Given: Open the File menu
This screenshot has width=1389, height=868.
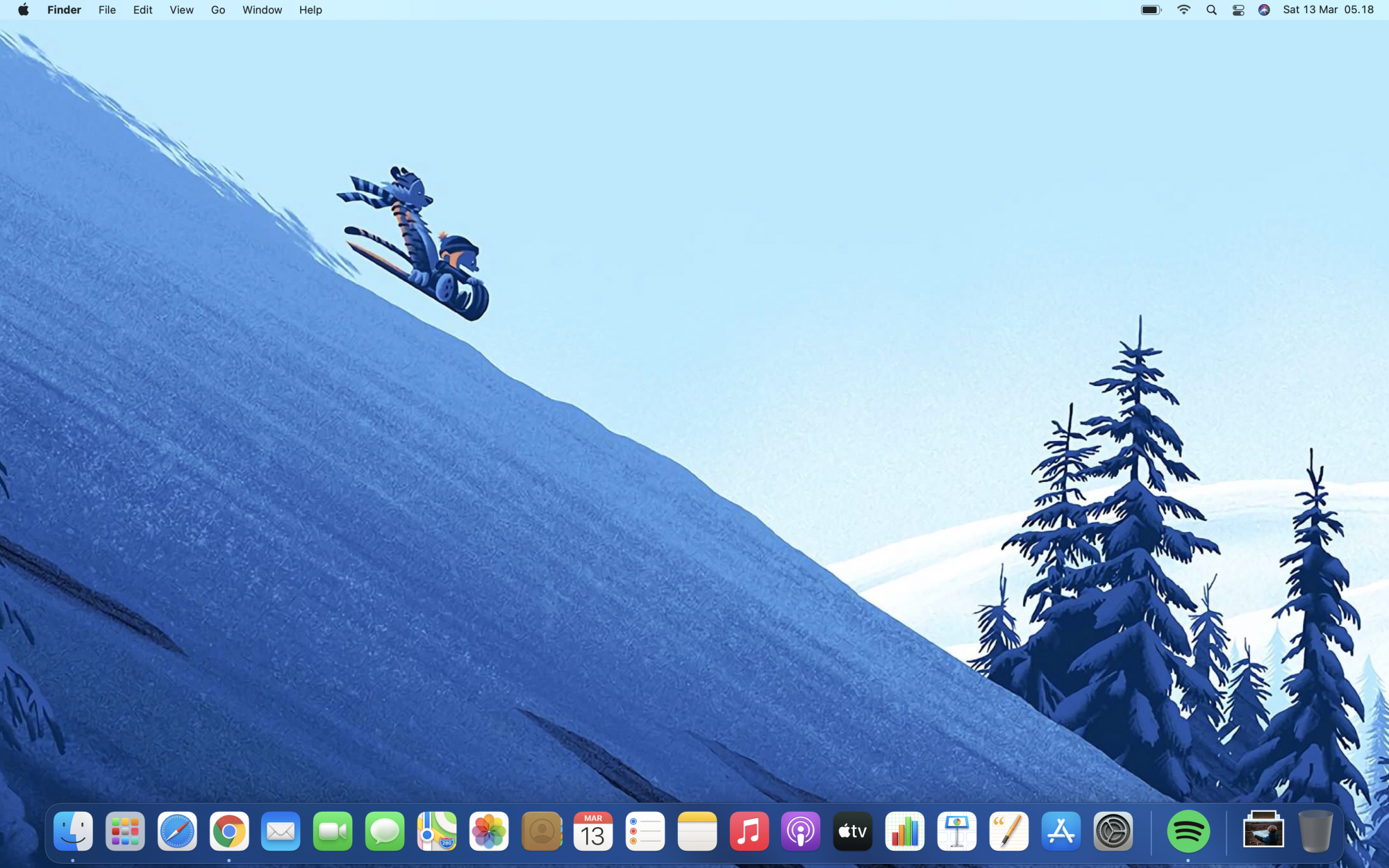Looking at the screenshot, I should coord(107,10).
